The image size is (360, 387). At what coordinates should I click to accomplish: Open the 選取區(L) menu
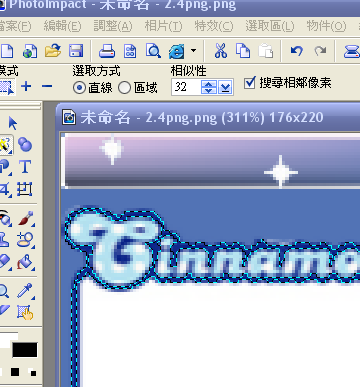click(x=270, y=26)
